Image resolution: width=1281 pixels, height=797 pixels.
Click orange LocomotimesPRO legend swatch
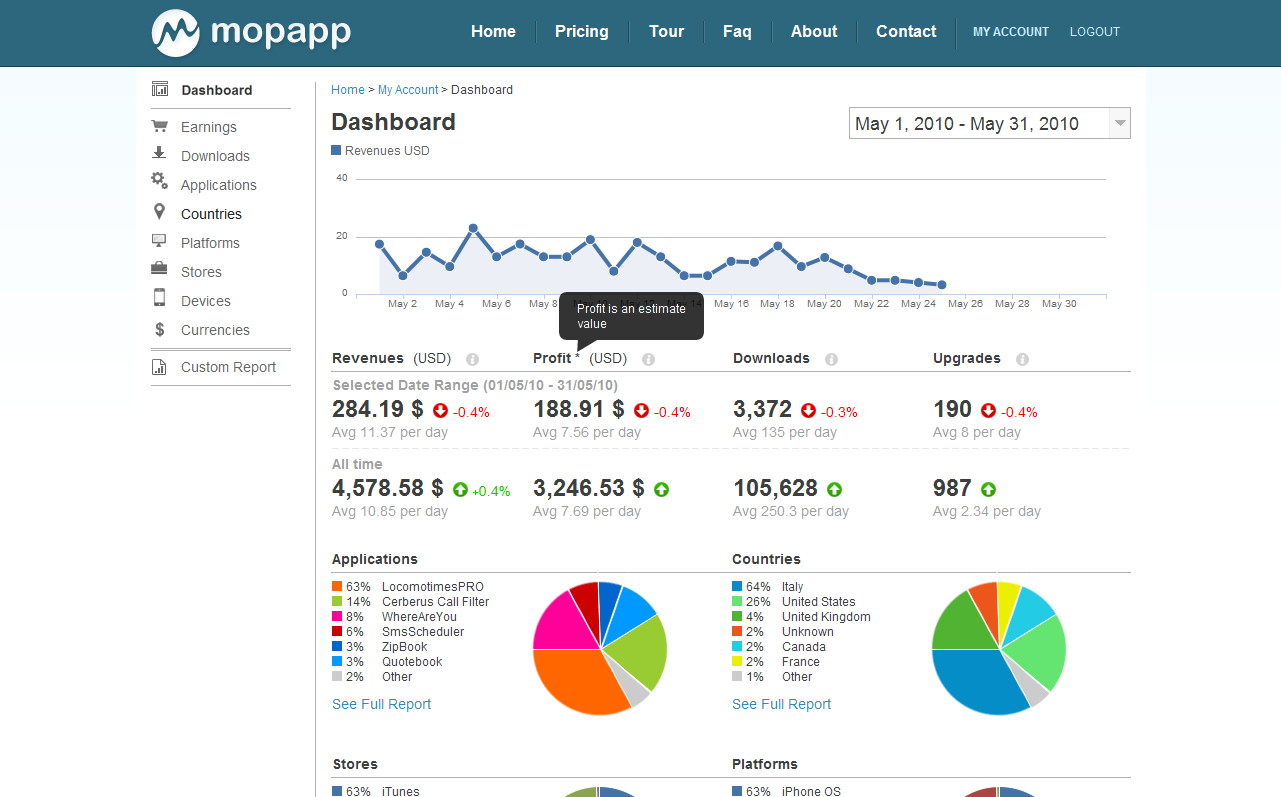pyautogui.click(x=337, y=587)
